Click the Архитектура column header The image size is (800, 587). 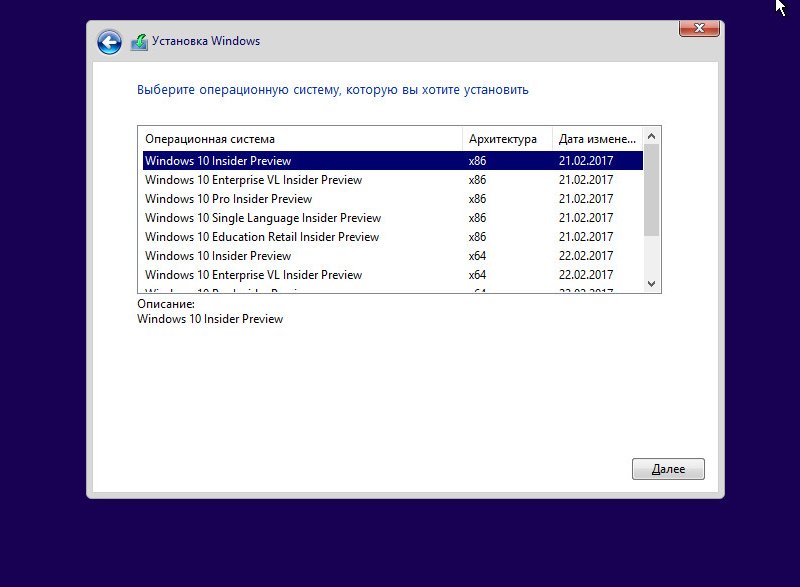click(x=507, y=139)
